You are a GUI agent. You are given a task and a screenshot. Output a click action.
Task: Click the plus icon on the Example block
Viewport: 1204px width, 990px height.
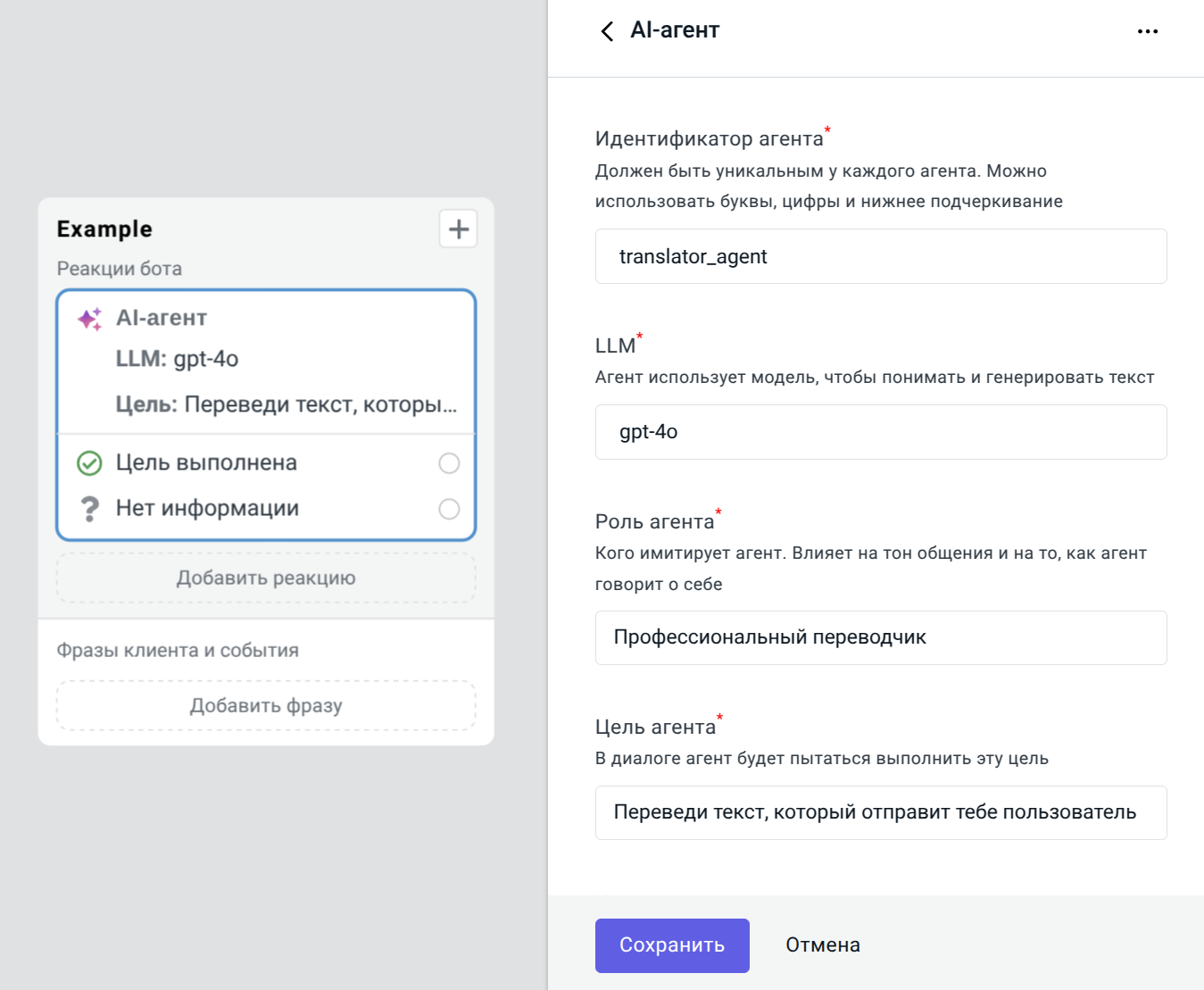coord(458,229)
